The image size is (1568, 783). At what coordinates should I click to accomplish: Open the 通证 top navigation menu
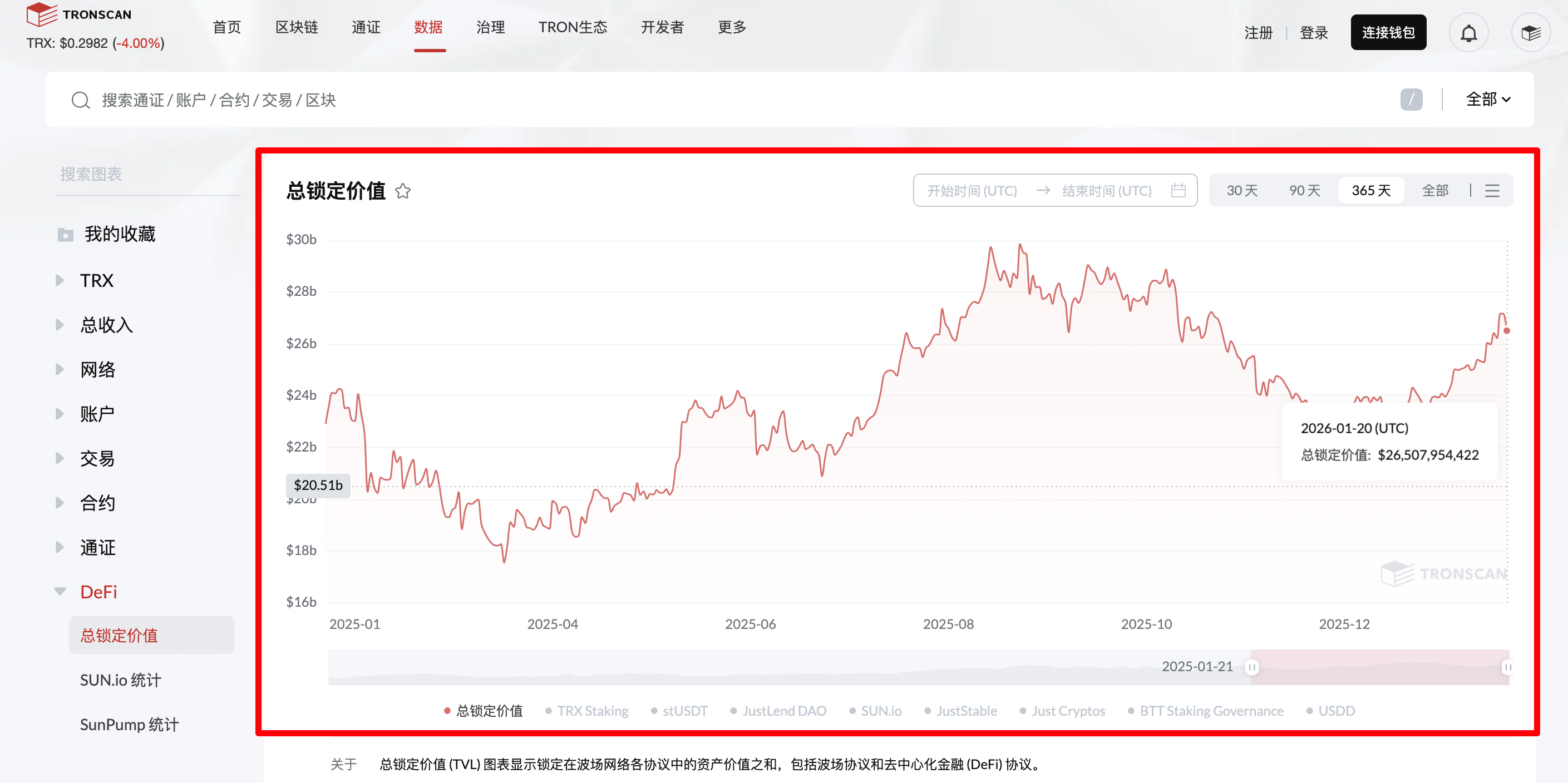pos(366,27)
